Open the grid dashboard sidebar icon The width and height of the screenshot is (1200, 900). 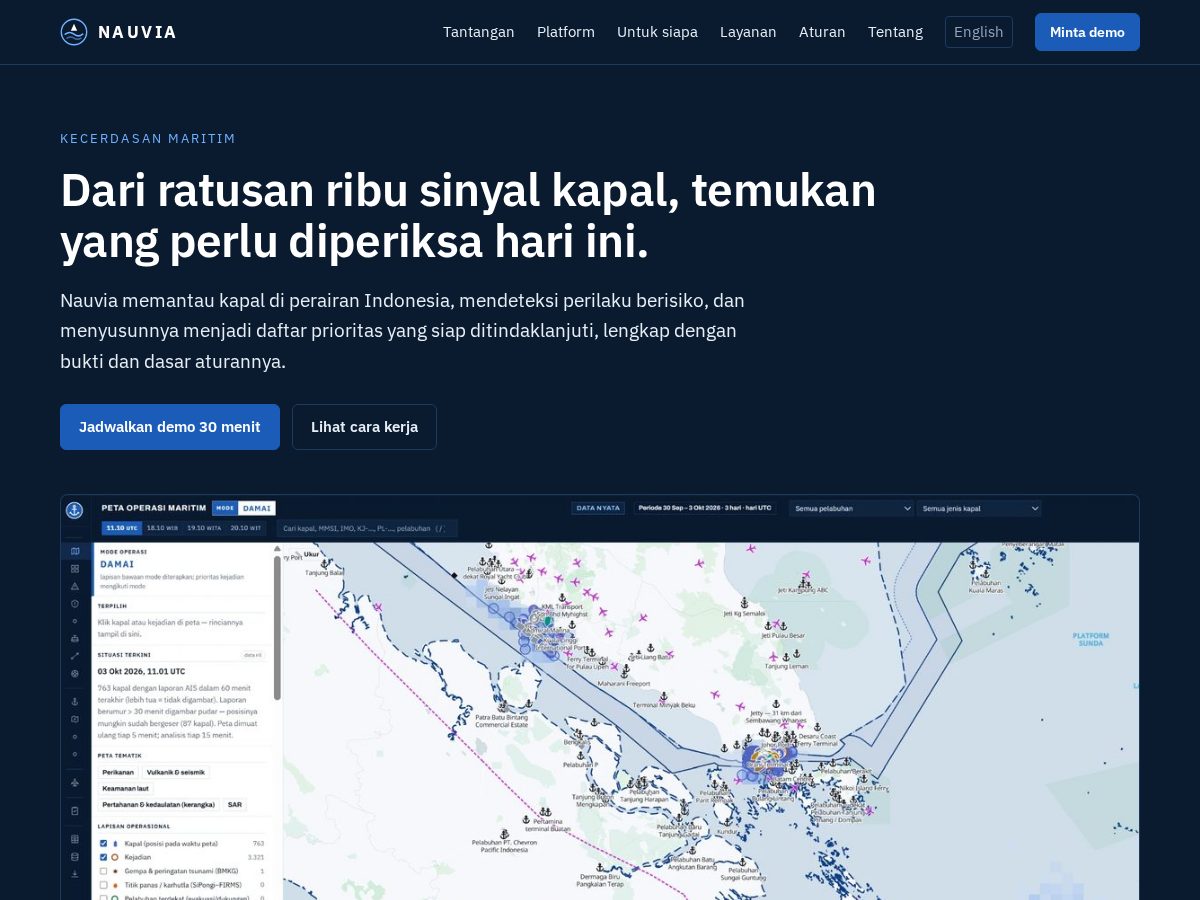[x=75, y=569]
